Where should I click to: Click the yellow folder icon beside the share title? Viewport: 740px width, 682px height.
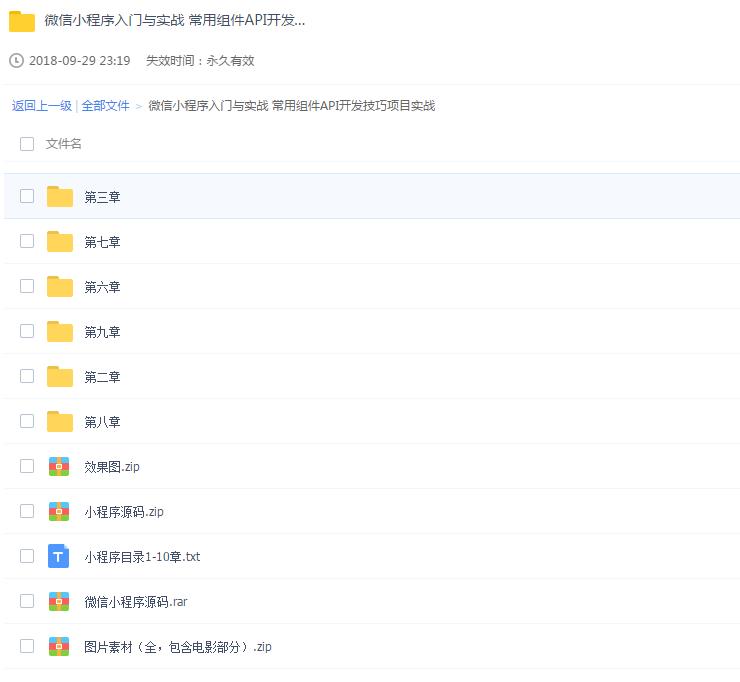click(22, 21)
